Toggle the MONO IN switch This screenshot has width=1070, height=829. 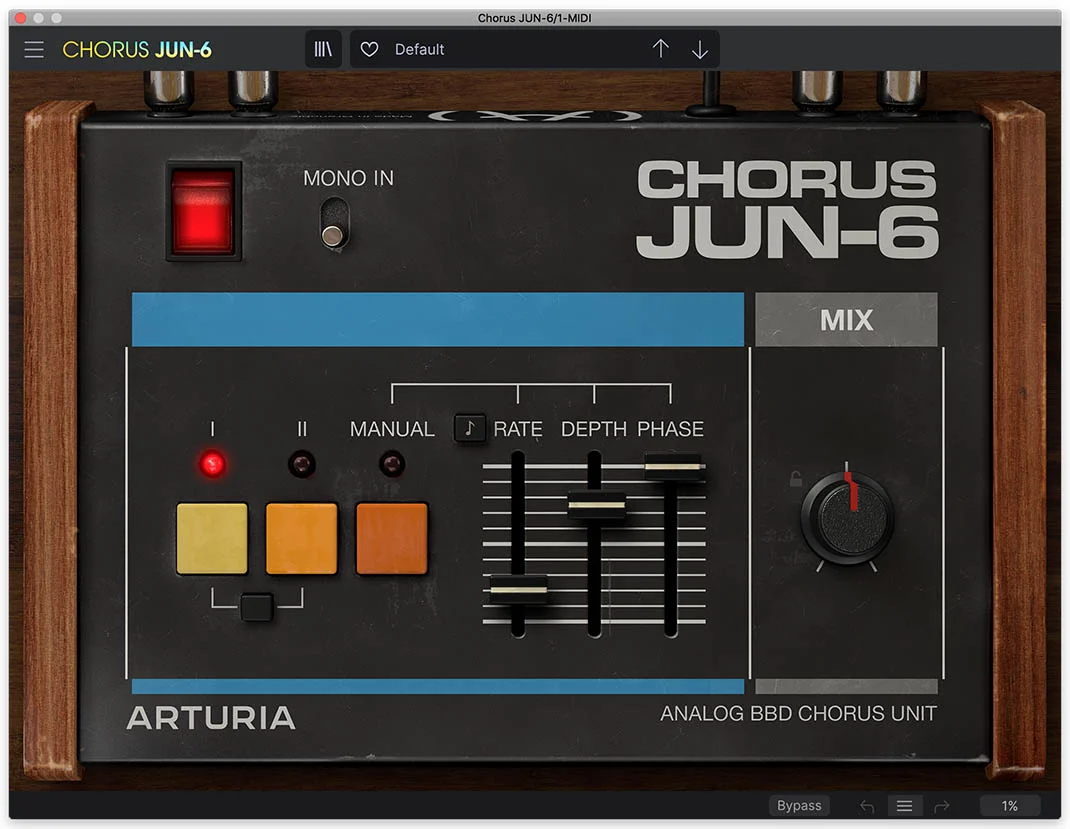[334, 220]
